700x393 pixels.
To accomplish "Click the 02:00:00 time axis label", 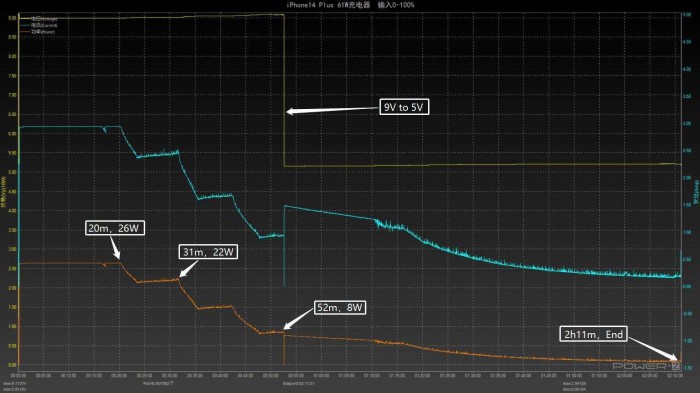I will point(625,376).
